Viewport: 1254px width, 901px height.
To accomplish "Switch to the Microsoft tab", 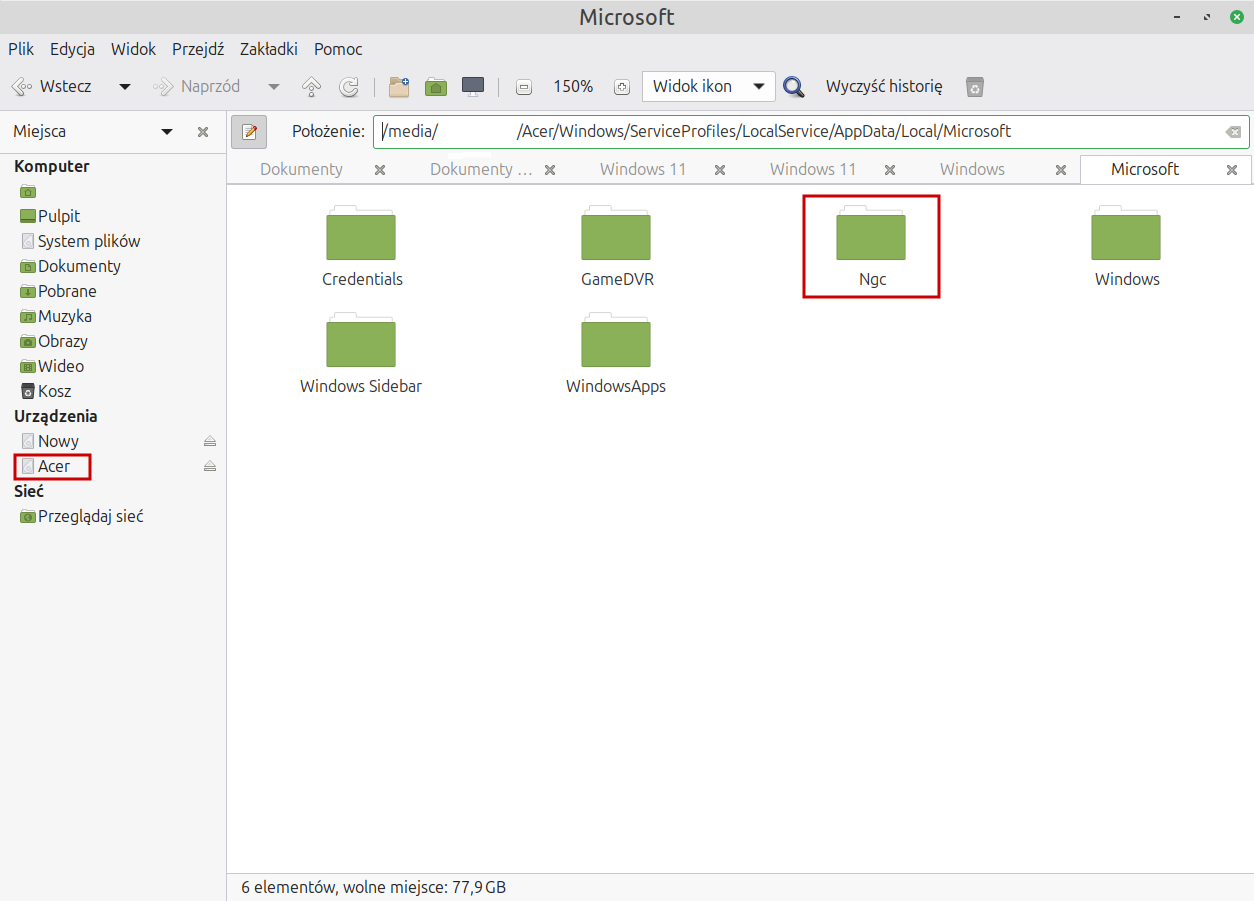I will pyautogui.click(x=1145, y=169).
